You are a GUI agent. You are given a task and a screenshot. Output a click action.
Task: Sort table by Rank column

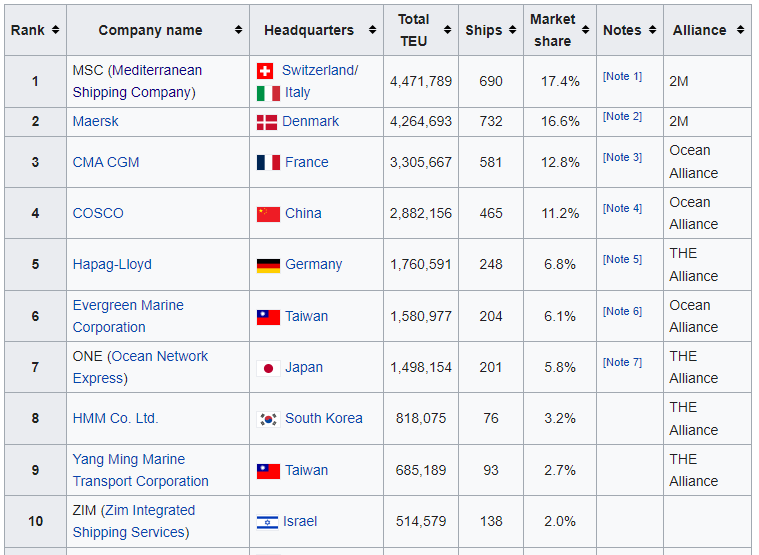(x=35, y=30)
